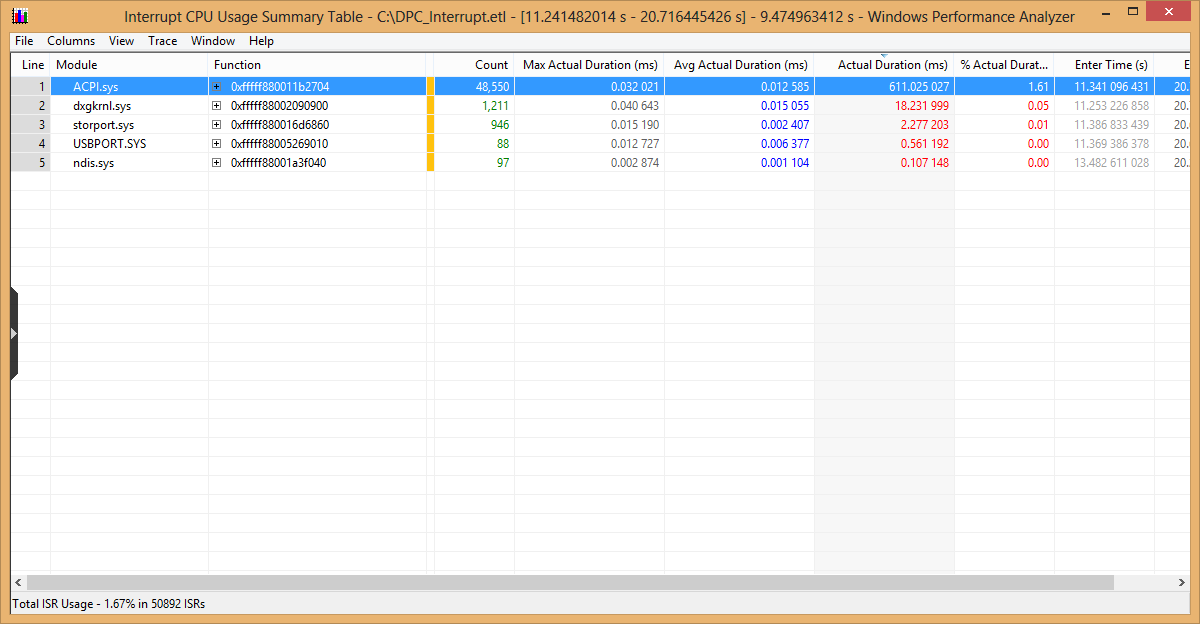Sort by Avg Actual Duration (ms) header
Viewport: 1200px width, 624px height.
tap(739, 65)
